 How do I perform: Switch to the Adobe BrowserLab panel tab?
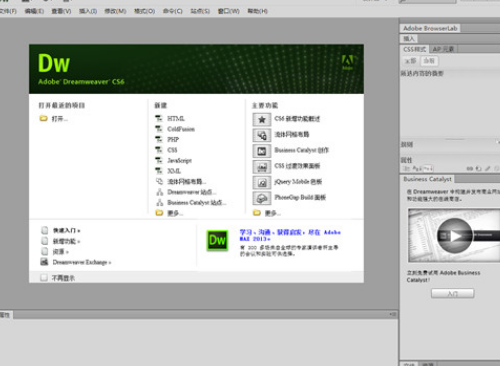[430, 28]
